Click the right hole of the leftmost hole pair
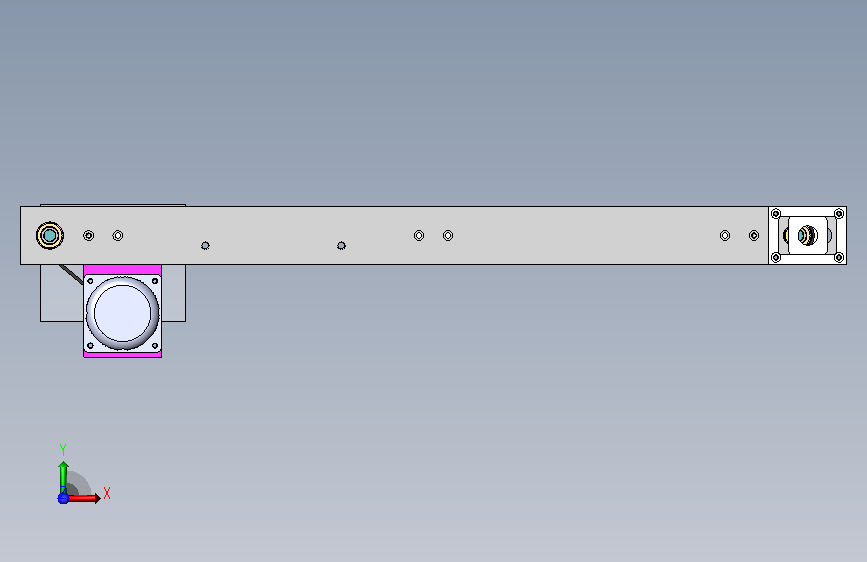 tap(118, 236)
